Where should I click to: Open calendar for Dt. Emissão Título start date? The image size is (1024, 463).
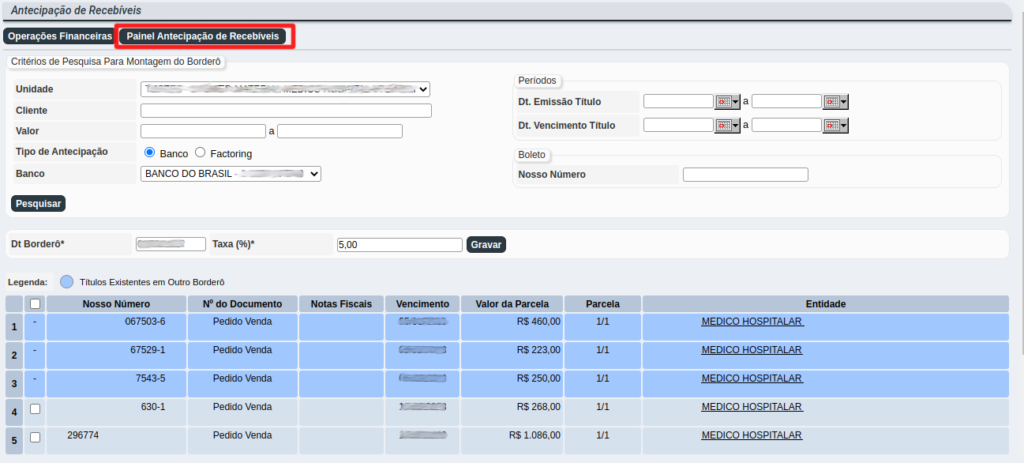(x=727, y=101)
